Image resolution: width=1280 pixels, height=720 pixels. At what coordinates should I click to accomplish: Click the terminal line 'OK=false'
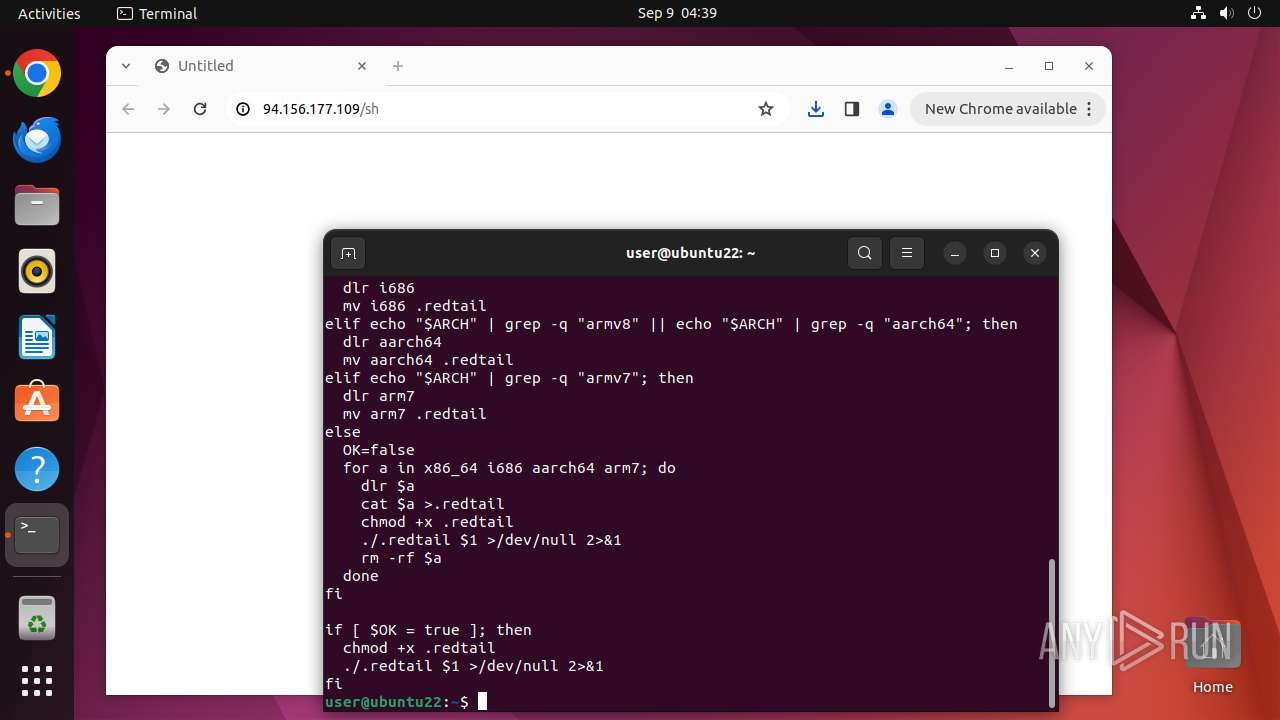pyautogui.click(x=378, y=450)
